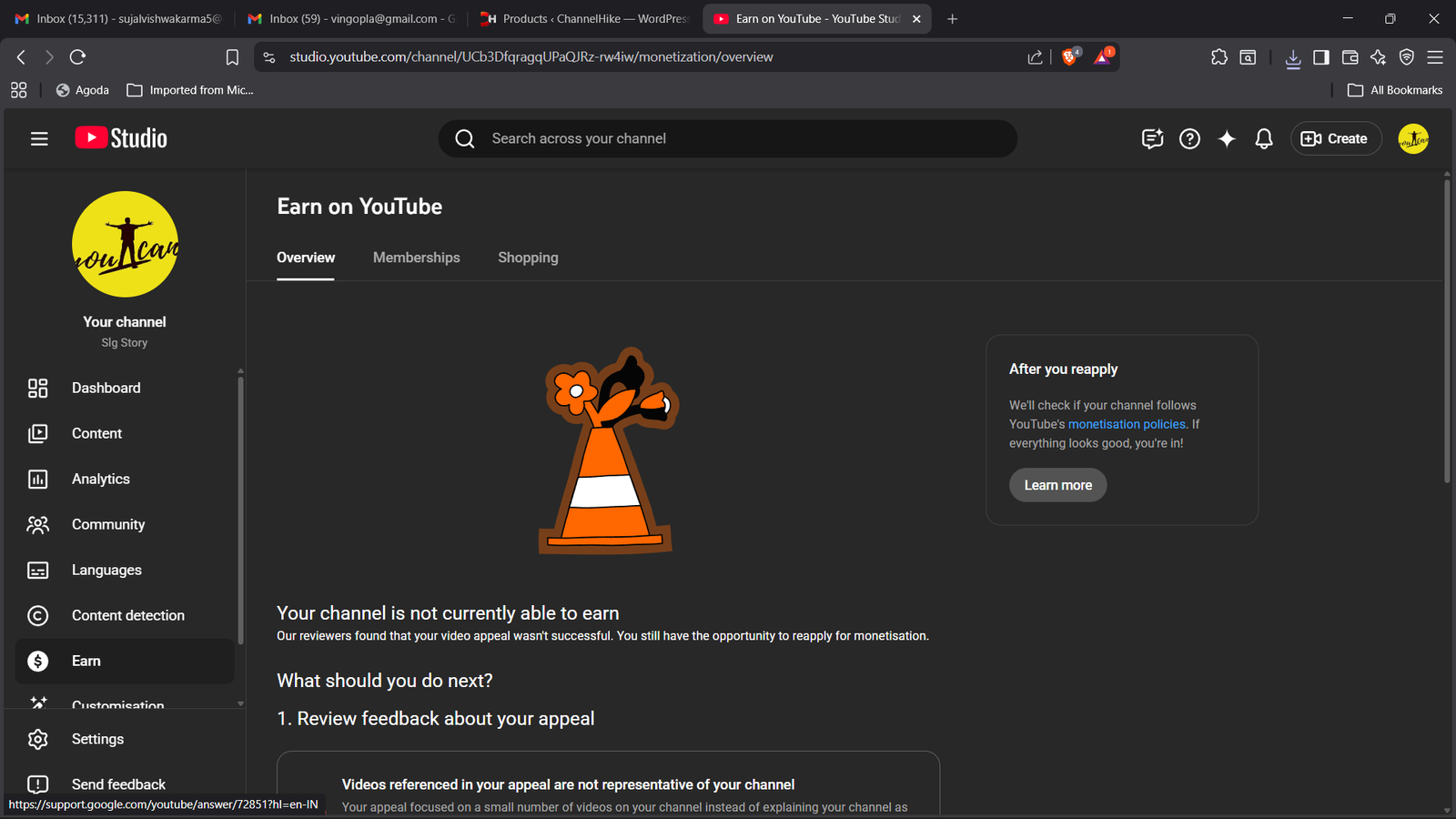
Task: Click the sparkle Ask Studio icon
Action: click(x=1227, y=138)
